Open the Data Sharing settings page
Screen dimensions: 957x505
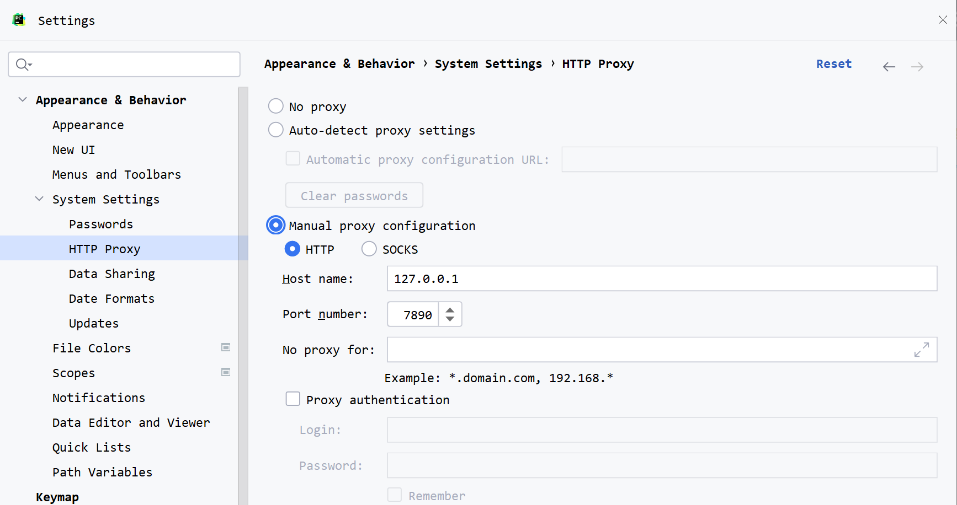click(112, 274)
